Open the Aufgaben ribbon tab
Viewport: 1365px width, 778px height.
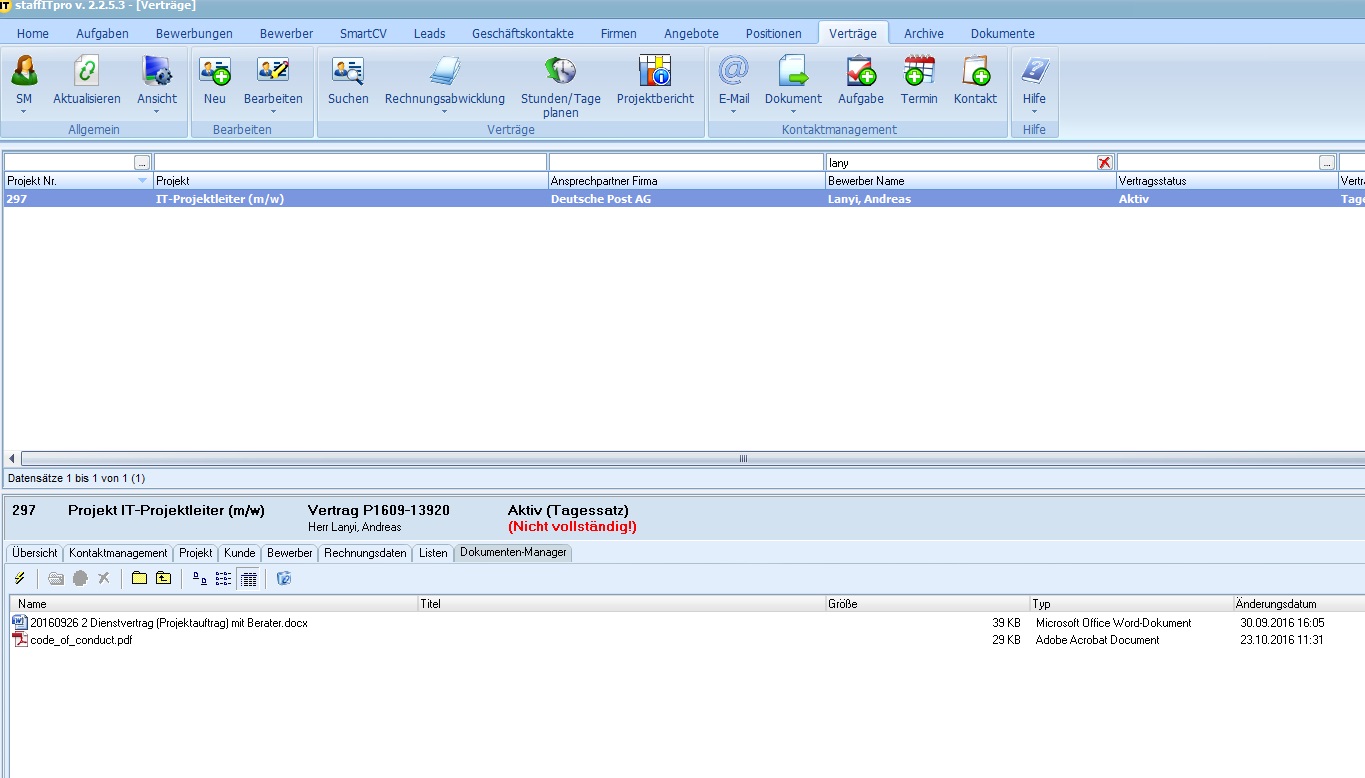[x=102, y=33]
